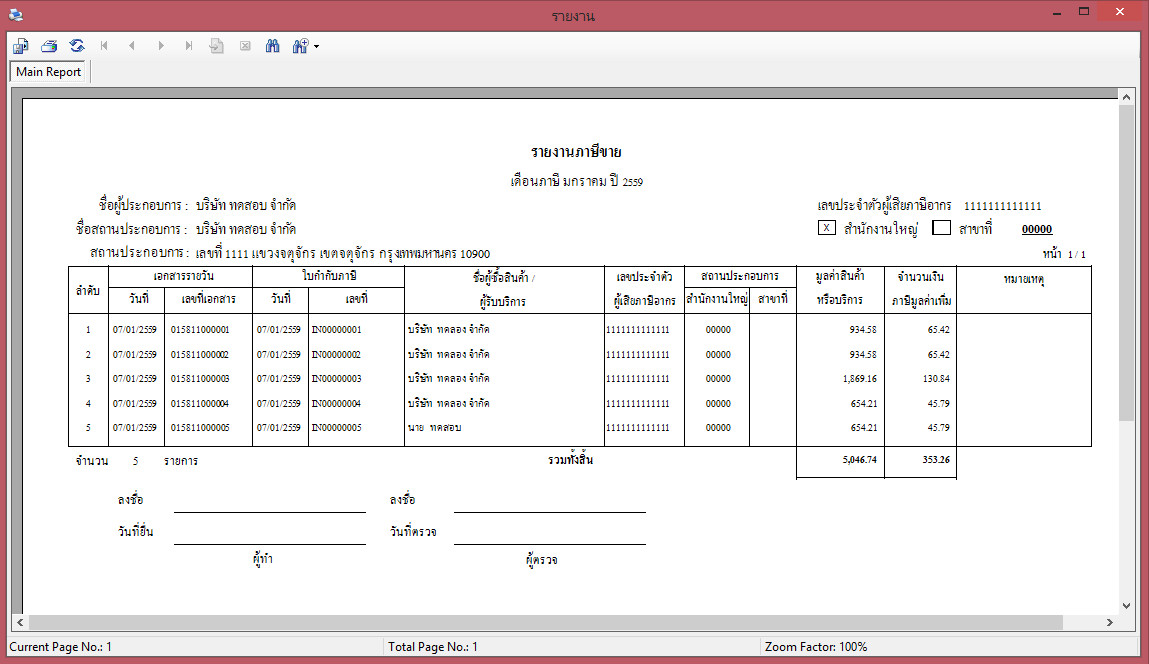Screen dimensions: 1149x664
Task: Expand the zoom dropdown arrow in toolbar
Action: coord(316,47)
